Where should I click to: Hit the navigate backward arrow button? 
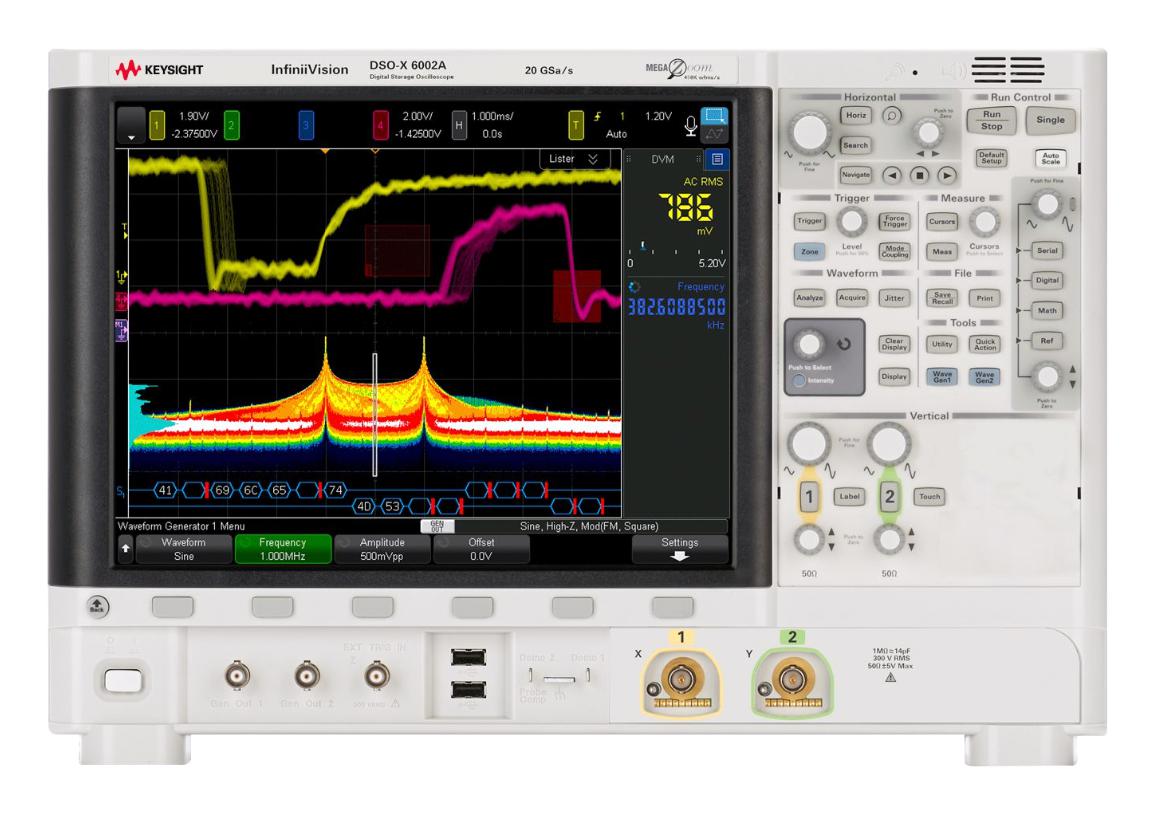(x=892, y=175)
